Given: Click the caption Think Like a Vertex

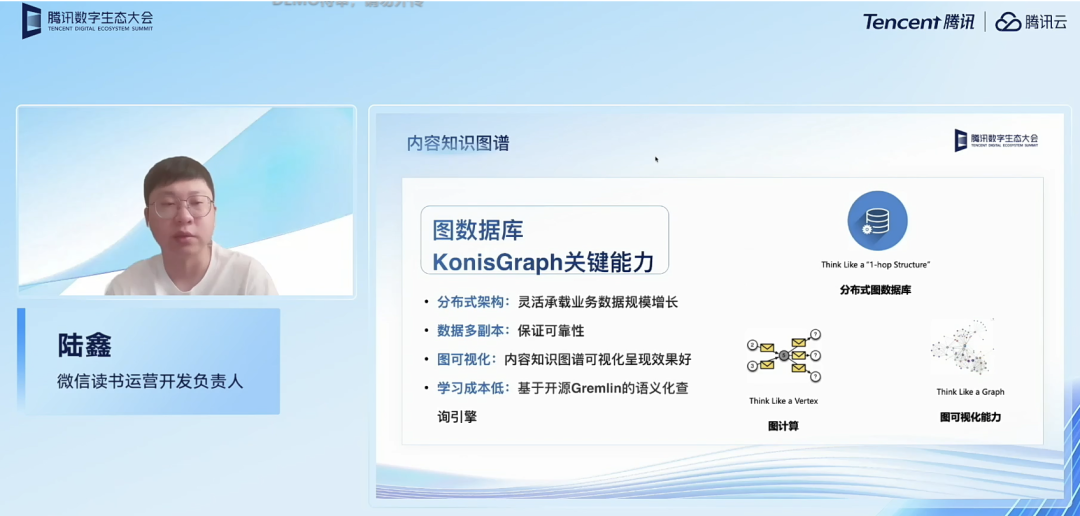Looking at the screenshot, I should [784, 401].
